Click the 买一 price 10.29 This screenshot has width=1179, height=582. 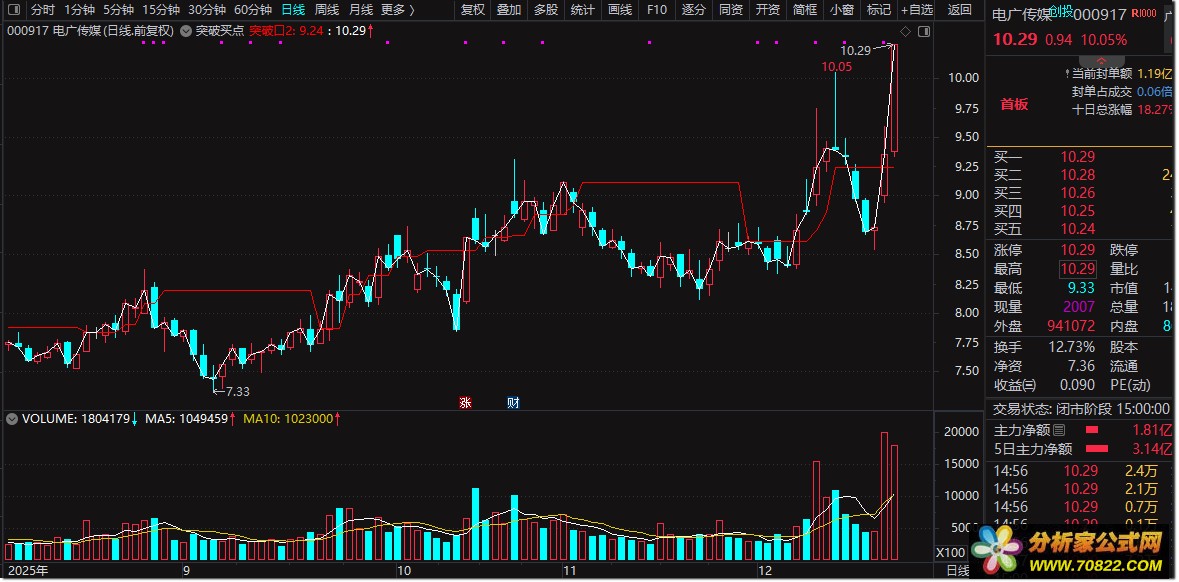pos(1077,157)
